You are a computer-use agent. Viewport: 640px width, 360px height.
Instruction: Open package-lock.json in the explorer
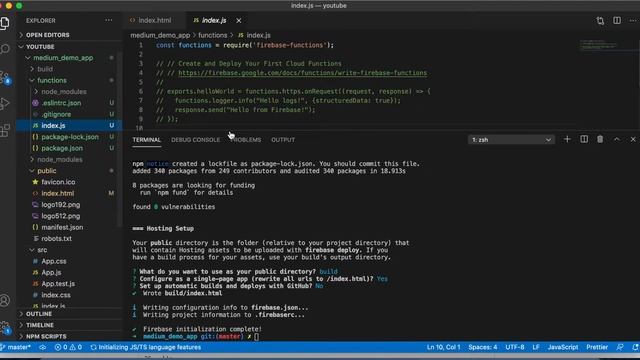[x=70, y=137]
